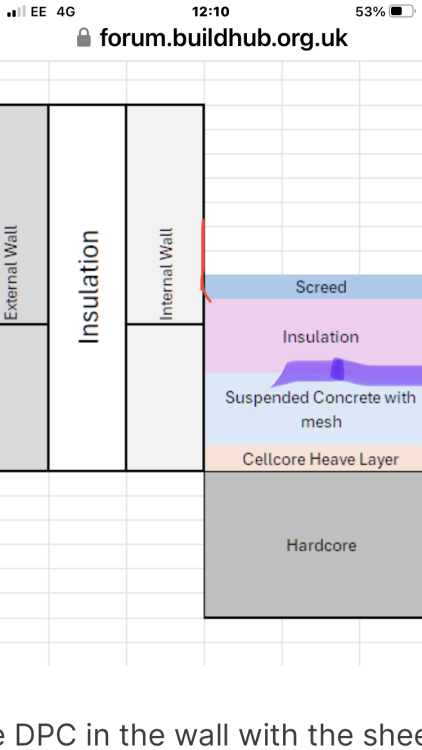
Task: Tap the forum.buildhub.org.uk address bar
Action: click(x=212, y=38)
